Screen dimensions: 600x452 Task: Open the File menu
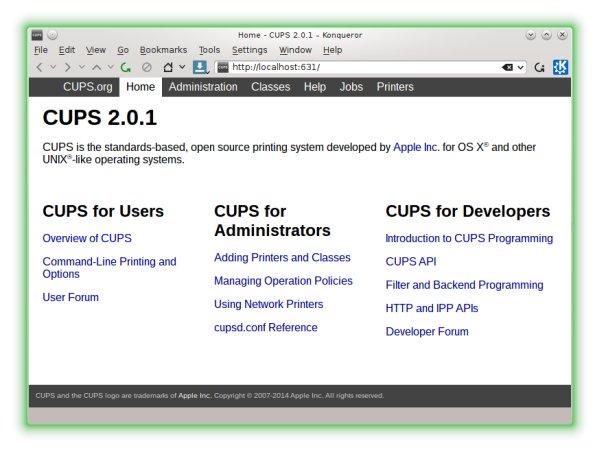click(x=41, y=50)
